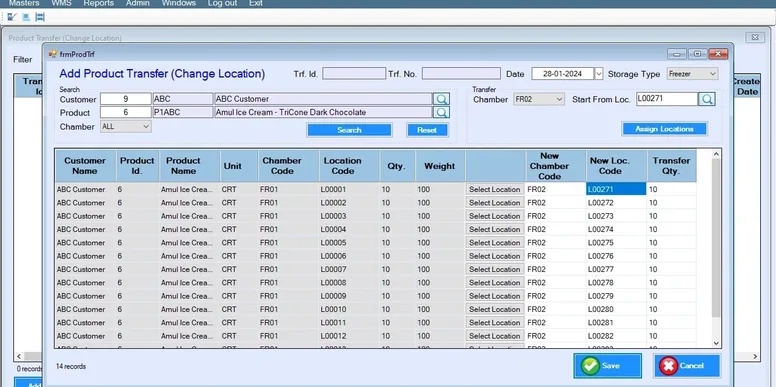Image resolution: width=776 pixels, height=387 pixels.
Task: Click New Chamber Code cell in row L00007
Action: coord(556,269)
